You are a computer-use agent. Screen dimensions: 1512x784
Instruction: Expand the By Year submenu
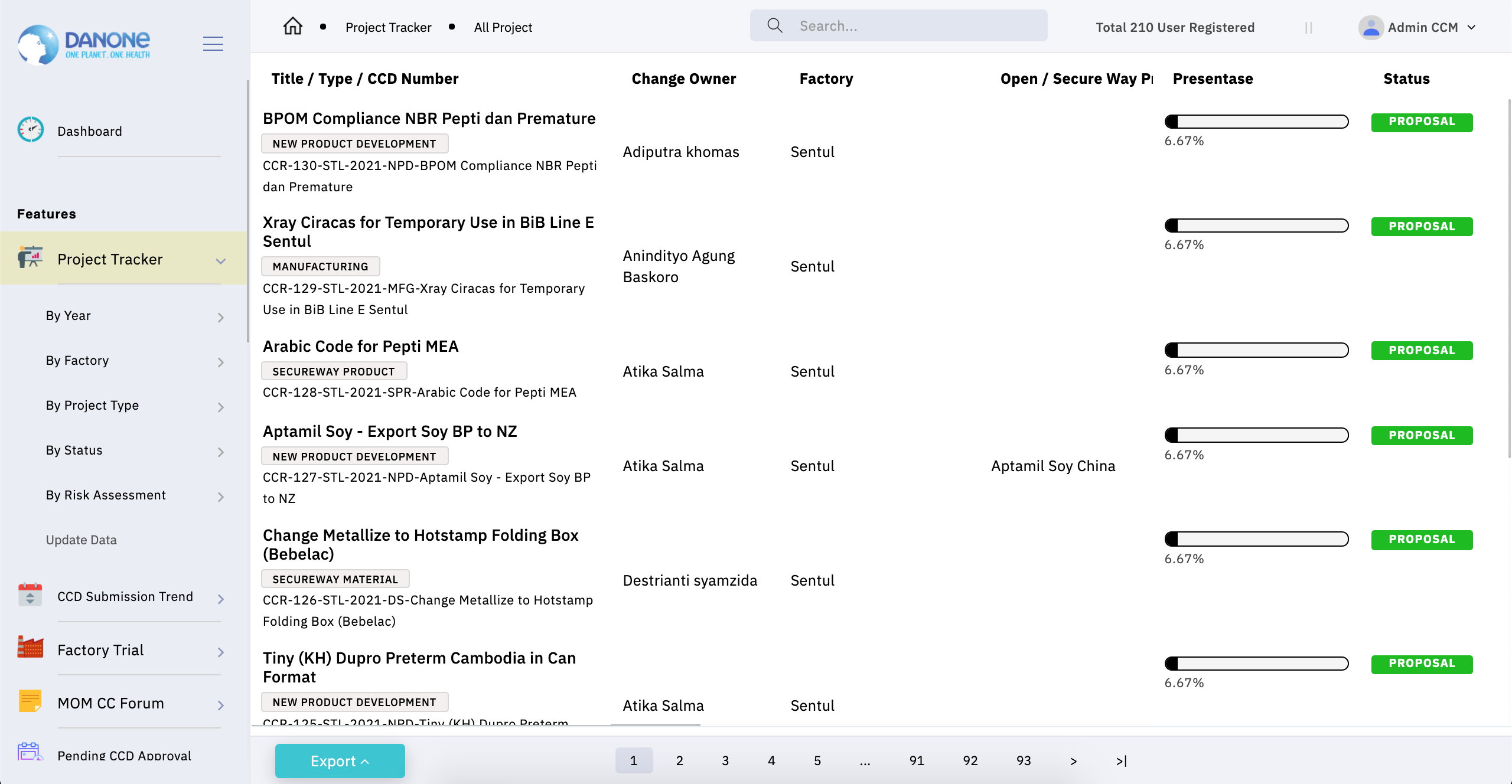pyautogui.click(x=221, y=318)
